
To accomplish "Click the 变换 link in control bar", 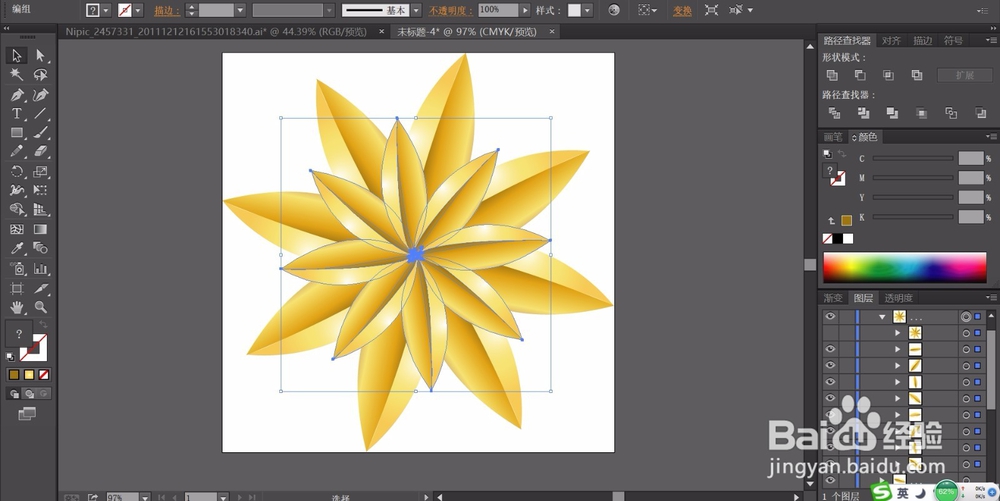I will click(x=682, y=11).
